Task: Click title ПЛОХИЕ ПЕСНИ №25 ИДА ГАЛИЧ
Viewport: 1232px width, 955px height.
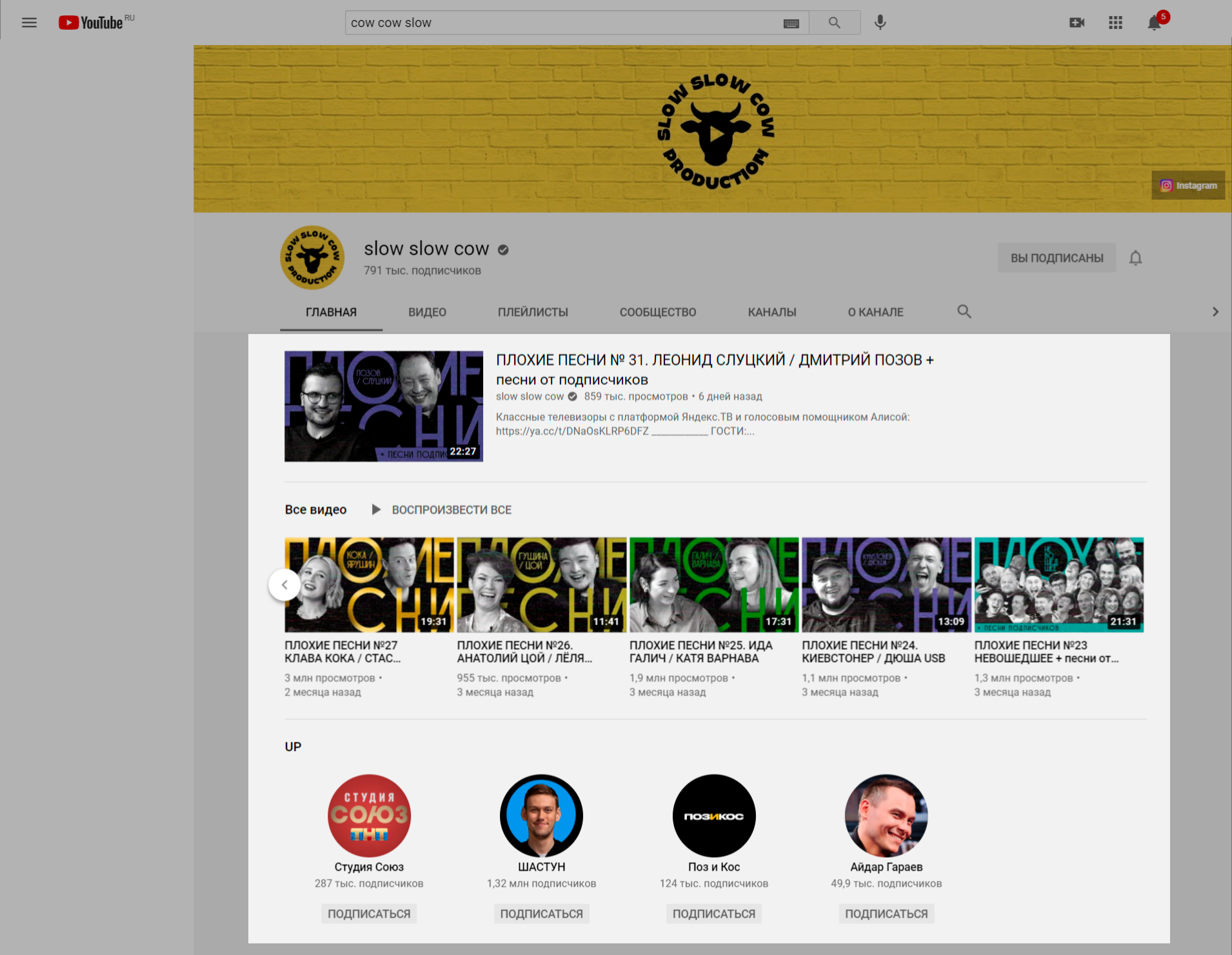Action: click(701, 651)
